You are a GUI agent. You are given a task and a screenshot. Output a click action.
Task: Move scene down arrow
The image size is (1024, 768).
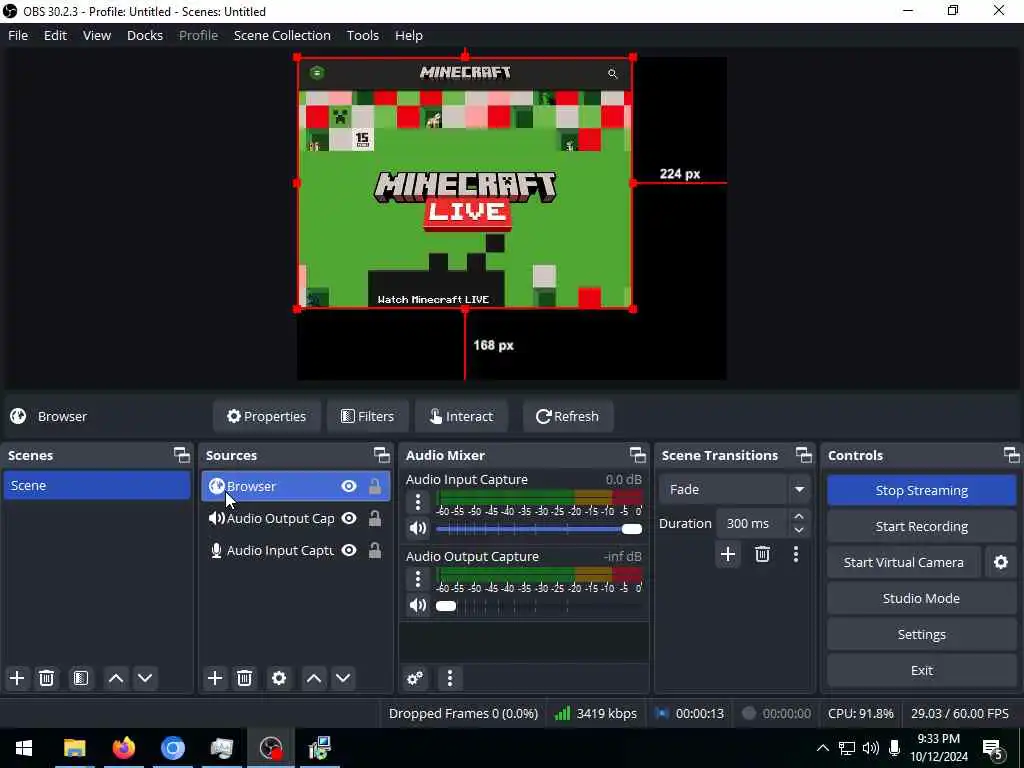click(145, 678)
